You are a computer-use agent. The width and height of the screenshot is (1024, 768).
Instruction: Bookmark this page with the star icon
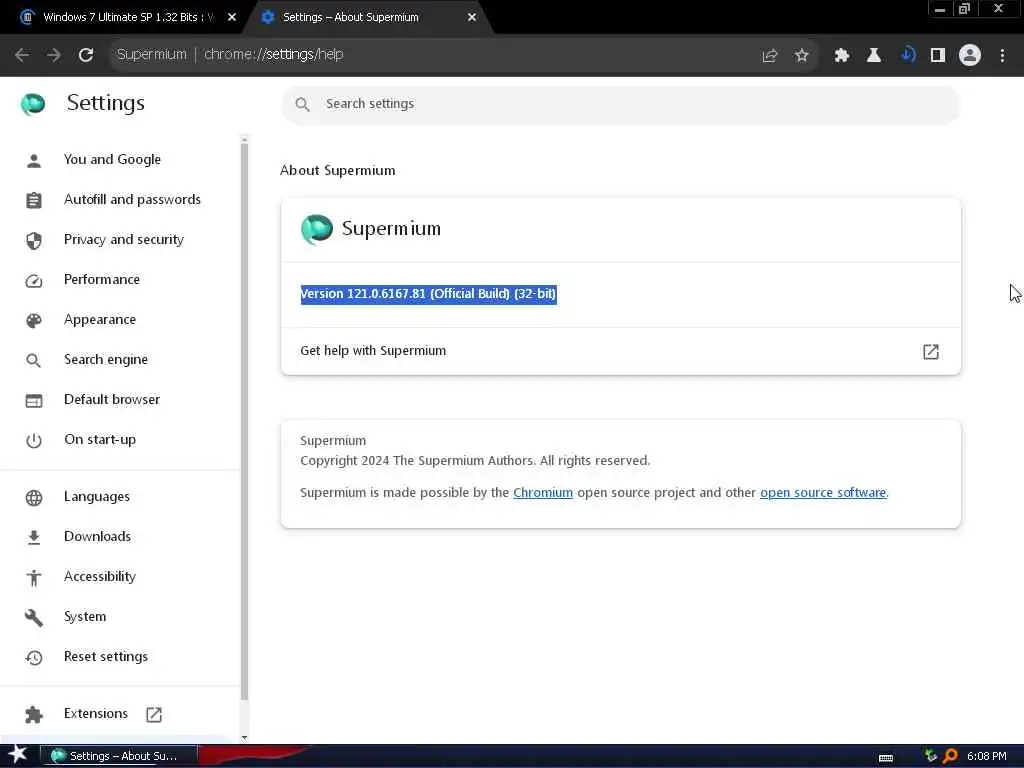(802, 56)
